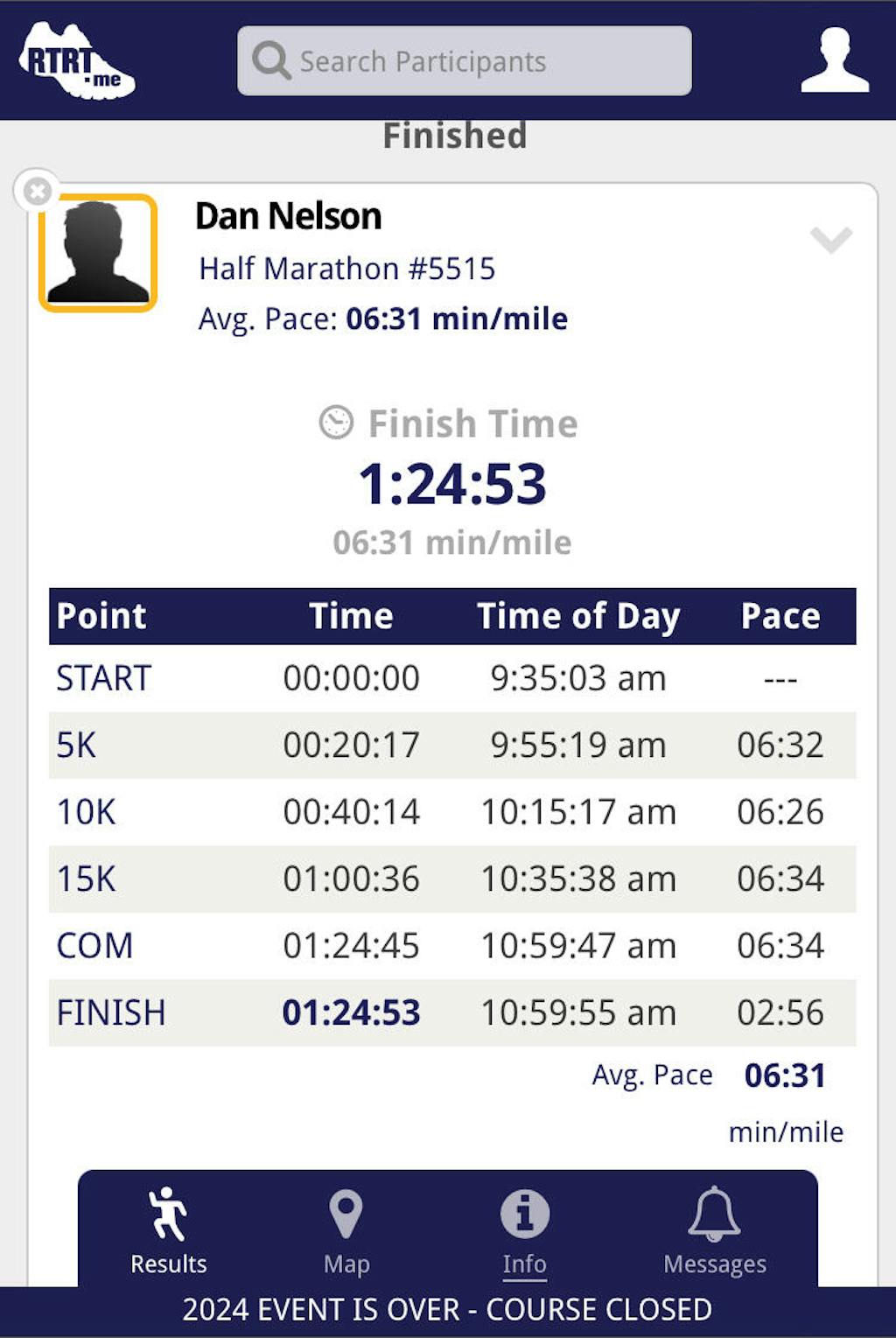Open the Messages bell tab
Screen dimensions: 896x1338
click(x=714, y=1229)
